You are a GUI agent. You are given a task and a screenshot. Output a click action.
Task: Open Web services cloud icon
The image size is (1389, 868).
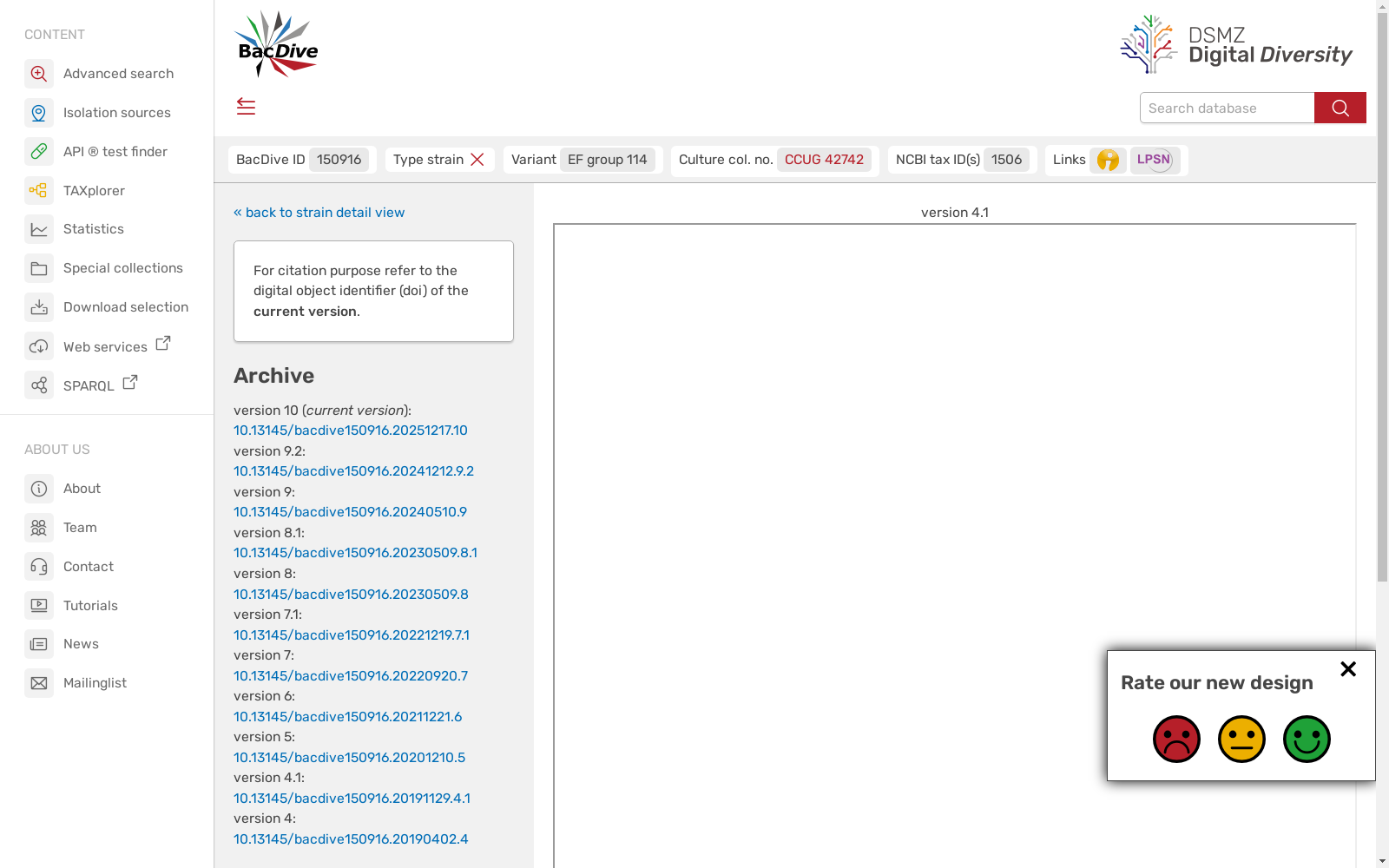coord(39,346)
